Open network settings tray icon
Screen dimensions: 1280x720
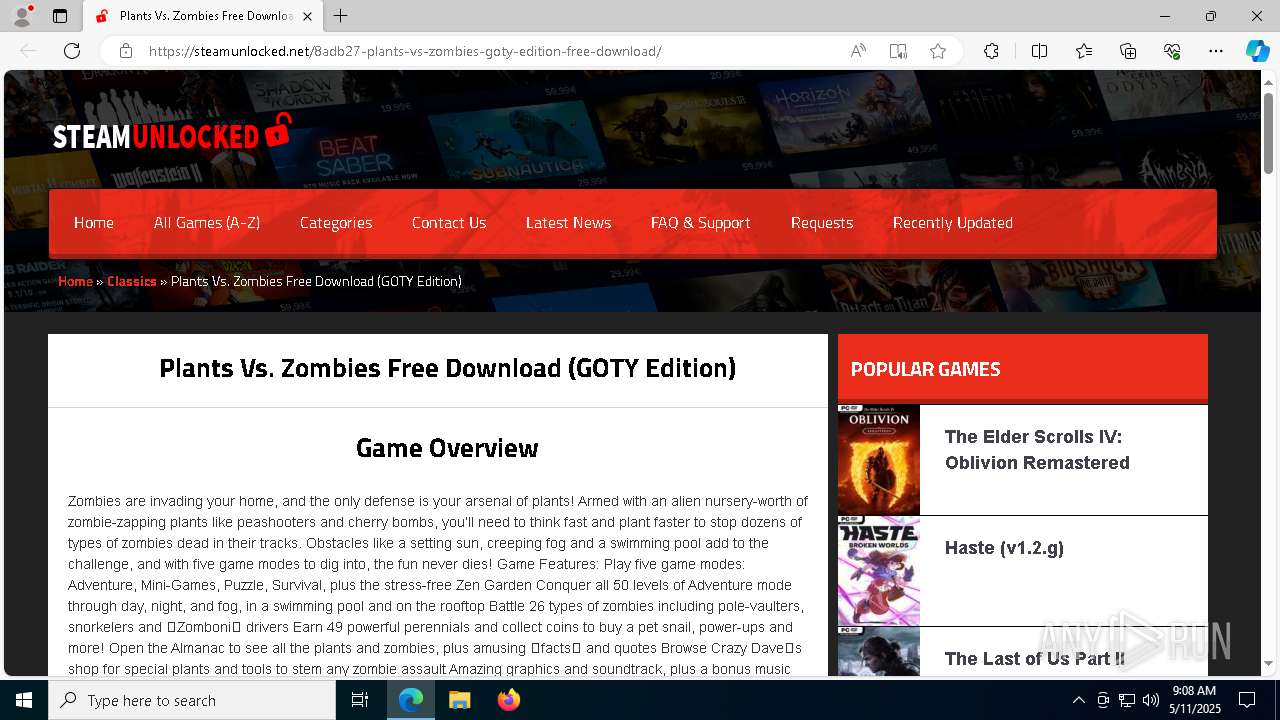pos(1127,700)
